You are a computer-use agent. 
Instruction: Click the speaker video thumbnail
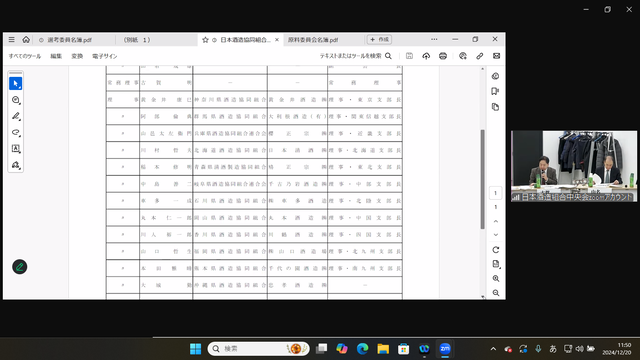point(573,166)
